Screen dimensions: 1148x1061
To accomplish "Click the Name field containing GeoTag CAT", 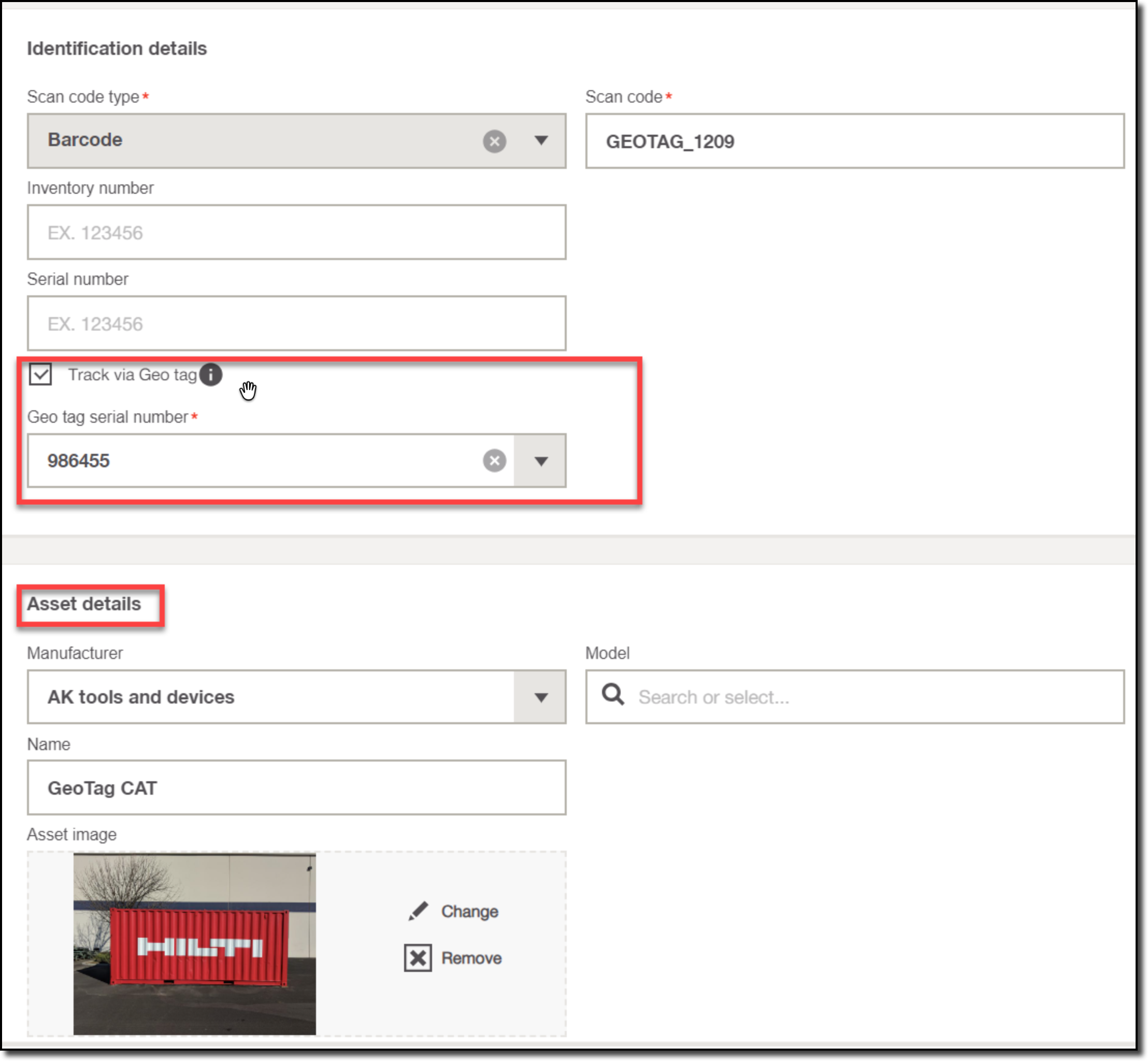I will [x=296, y=787].
